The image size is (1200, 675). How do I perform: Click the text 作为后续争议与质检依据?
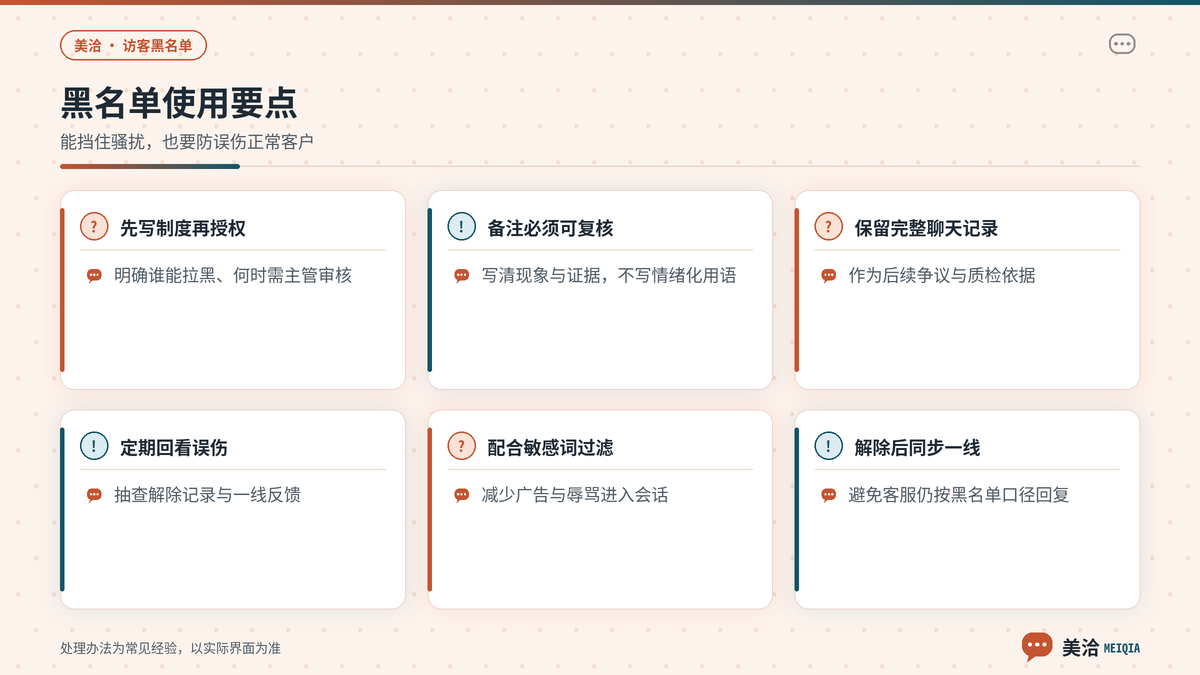click(942, 275)
